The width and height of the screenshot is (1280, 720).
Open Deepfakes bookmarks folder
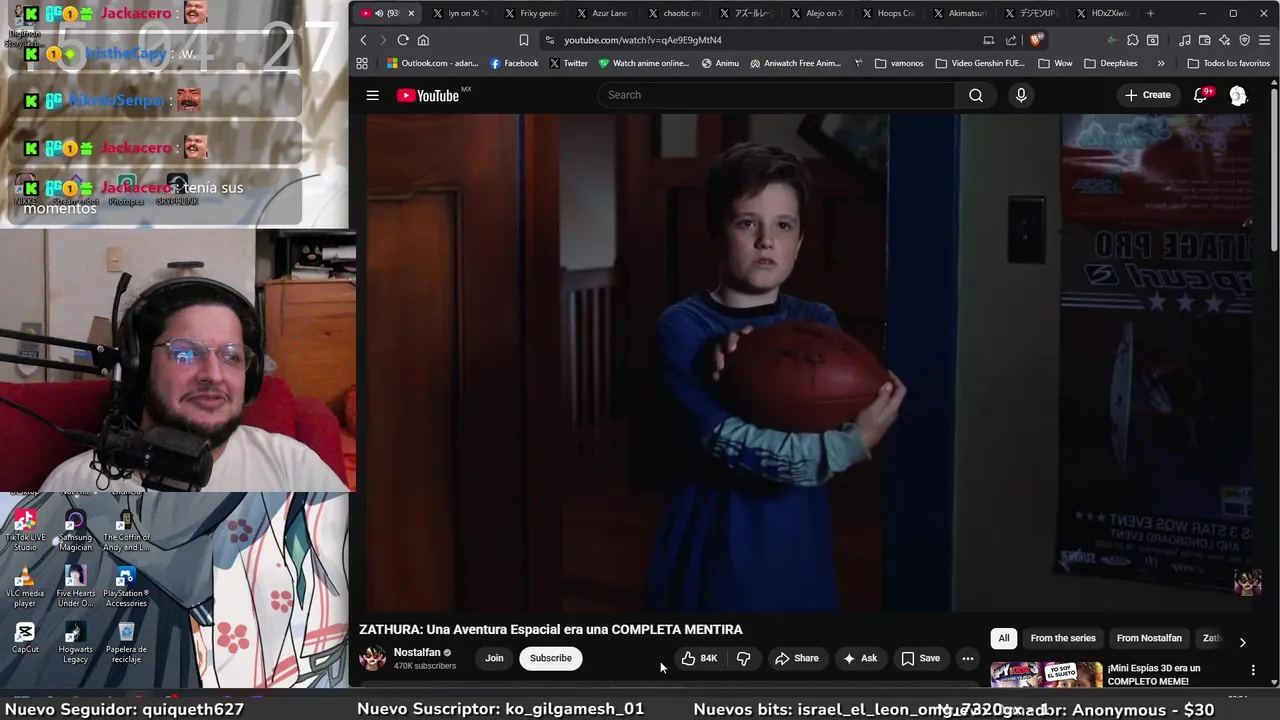(1110, 63)
